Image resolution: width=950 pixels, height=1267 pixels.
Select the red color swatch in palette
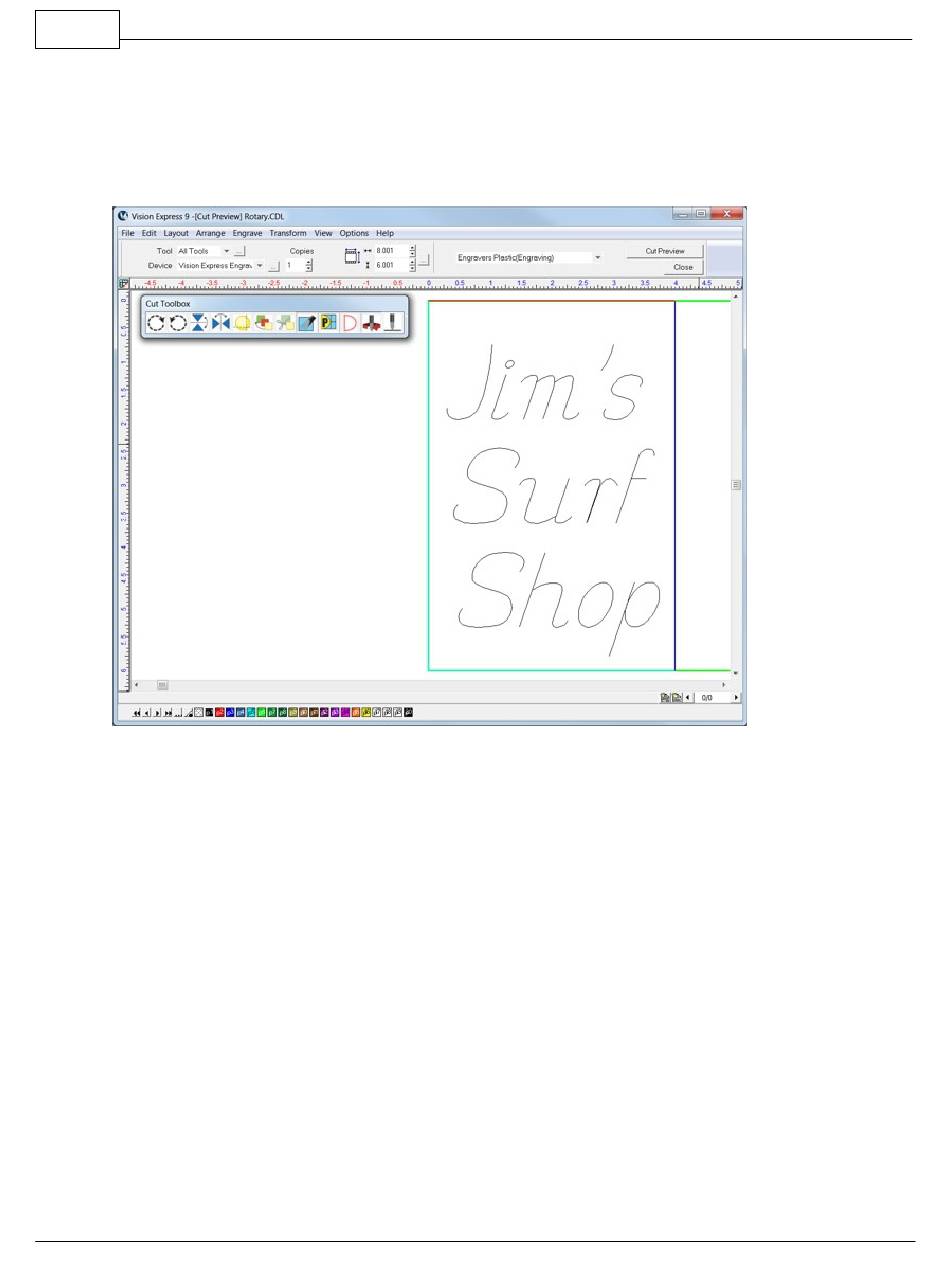[x=220, y=713]
